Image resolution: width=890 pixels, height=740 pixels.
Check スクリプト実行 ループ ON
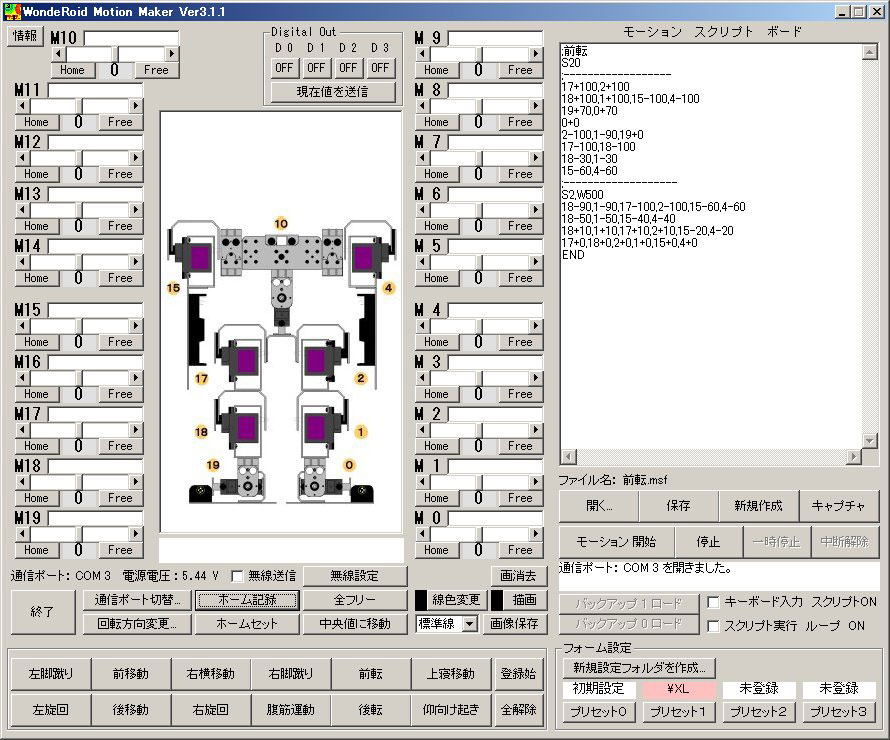[x=713, y=626]
